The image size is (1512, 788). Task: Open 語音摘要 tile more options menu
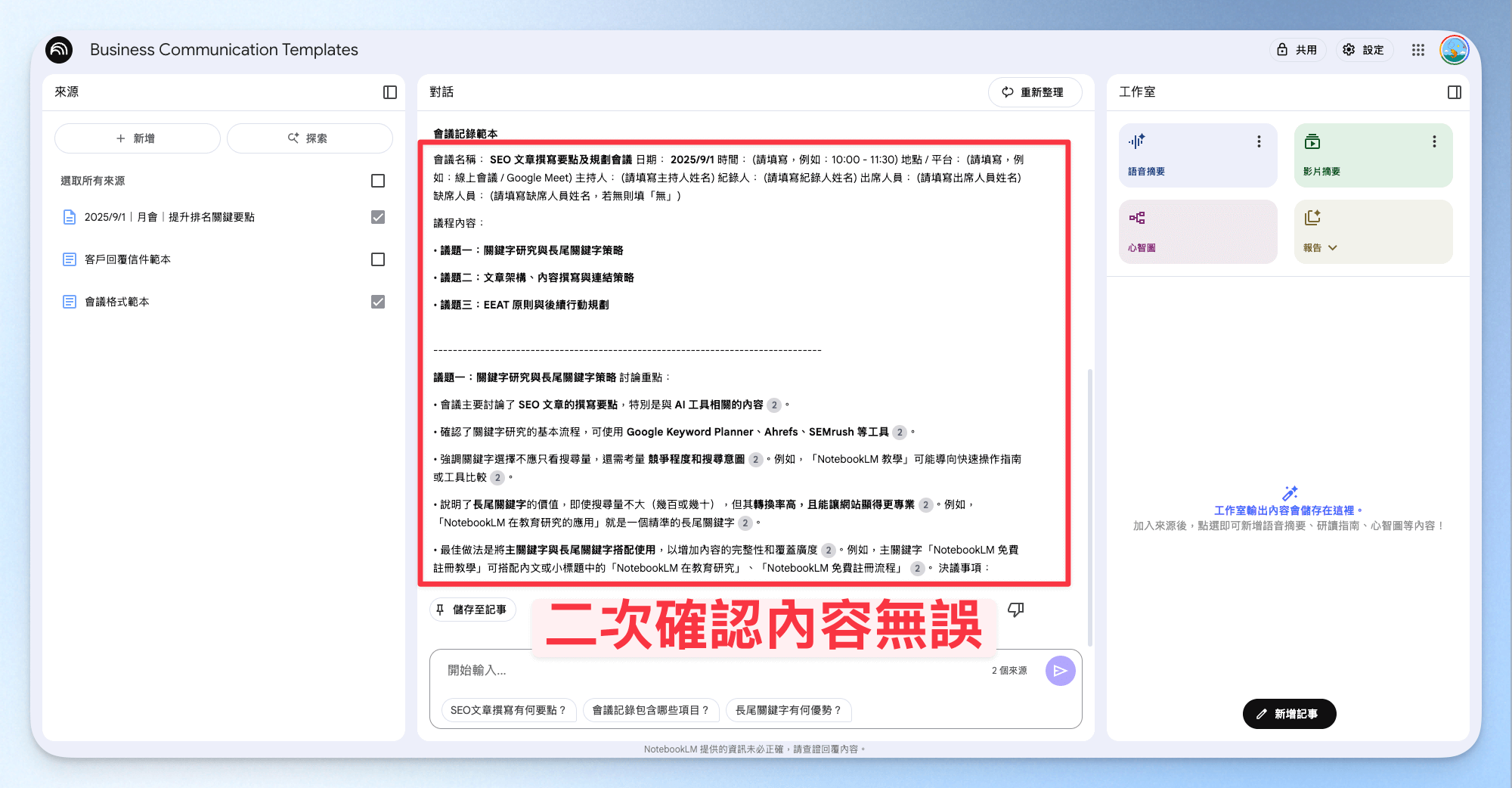[x=1259, y=141]
